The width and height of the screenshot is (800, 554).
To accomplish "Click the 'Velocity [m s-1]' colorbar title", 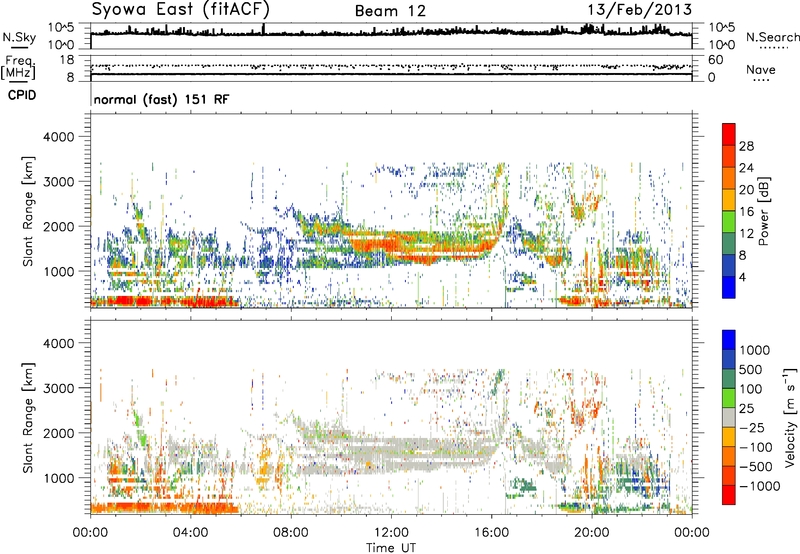I will [790, 417].
